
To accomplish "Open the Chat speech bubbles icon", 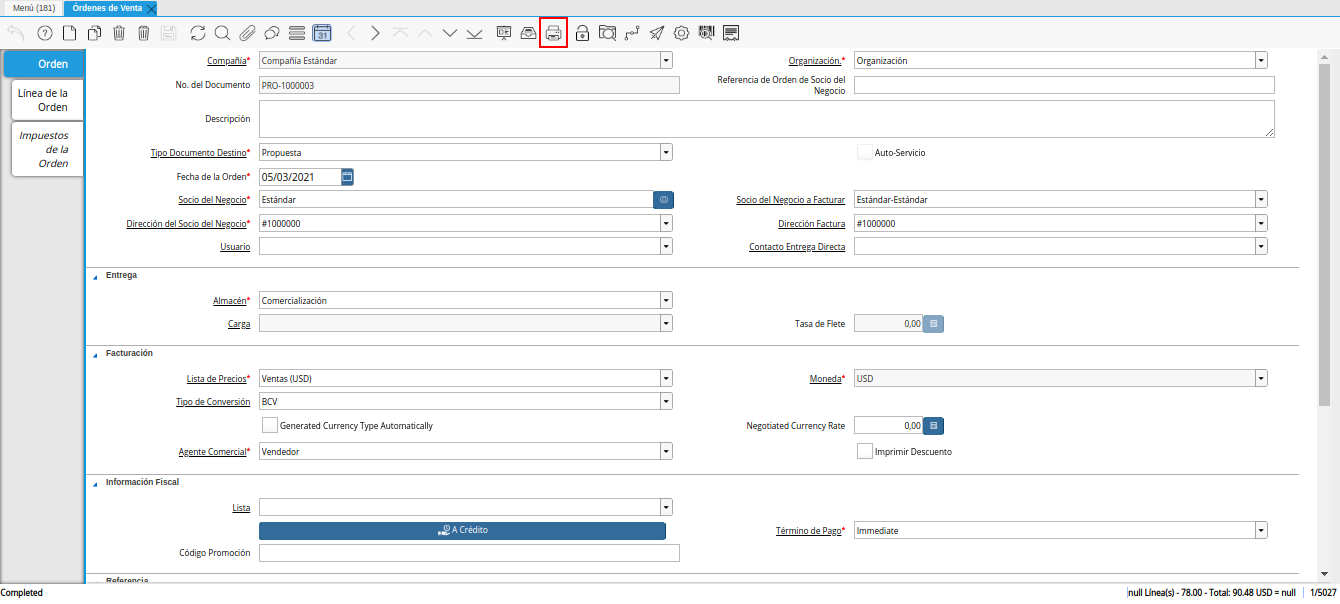I will coord(271,33).
